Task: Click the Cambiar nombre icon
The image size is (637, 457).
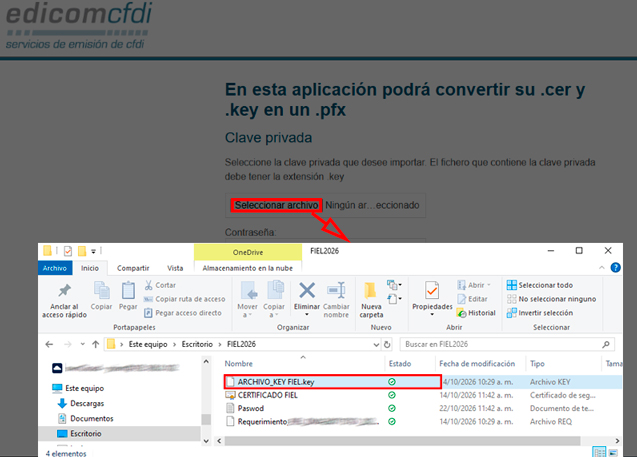Action: (x=336, y=290)
